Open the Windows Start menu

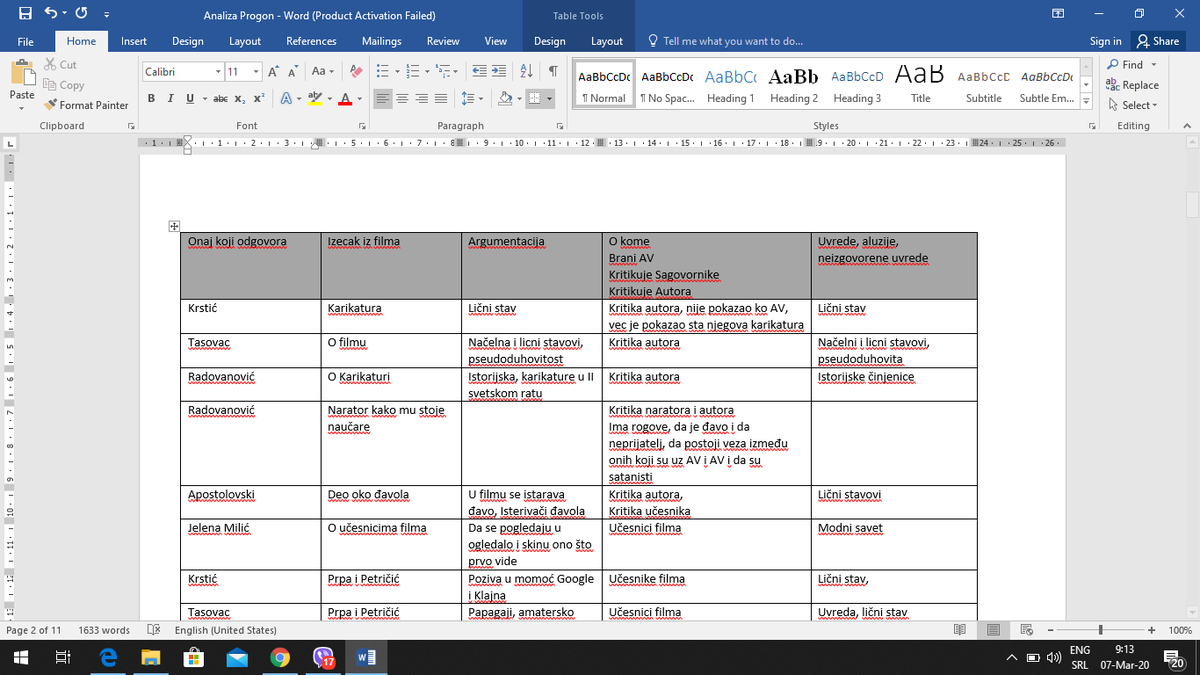(21, 657)
